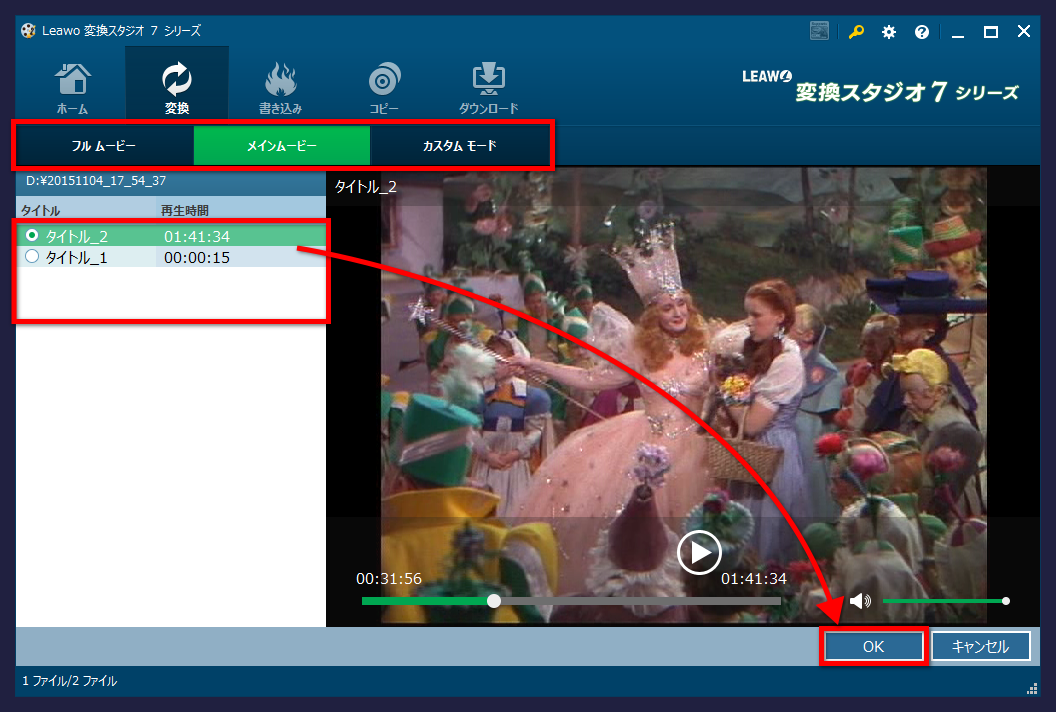Select the タイトル_2 radio button
This screenshot has width=1056, height=712.
(32, 236)
